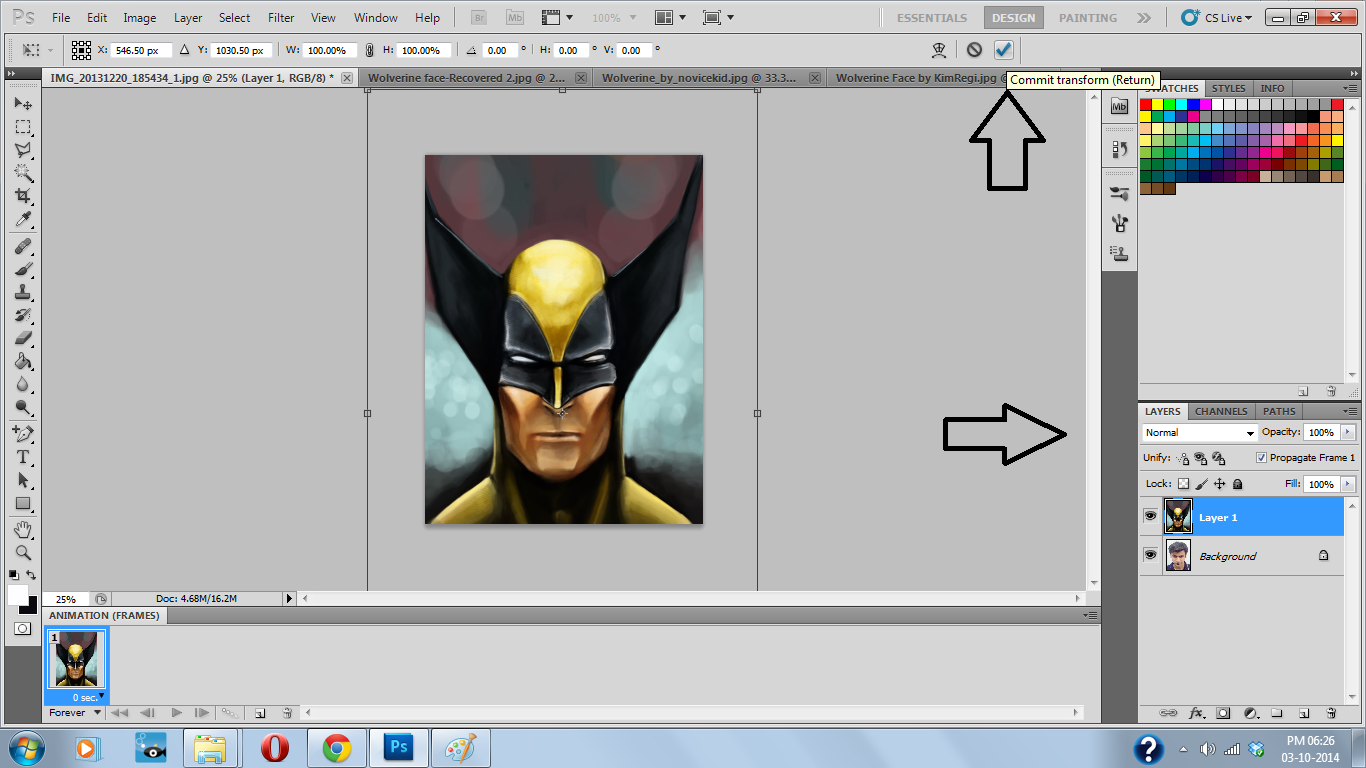This screenshot has width=1366, height=768.
Task: Pick the red swatch in Swatches panel
Action: coord(1146,104)
